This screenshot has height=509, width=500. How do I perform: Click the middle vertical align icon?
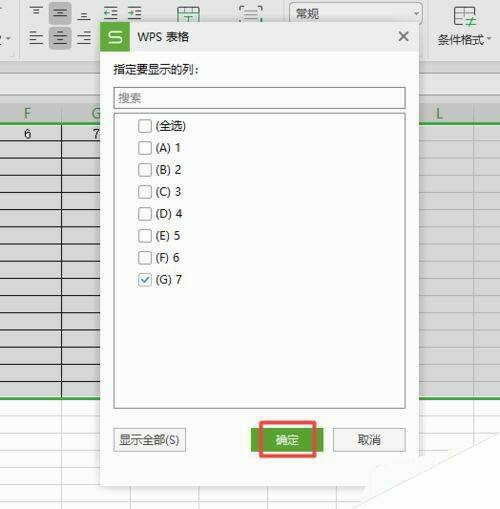60,13
